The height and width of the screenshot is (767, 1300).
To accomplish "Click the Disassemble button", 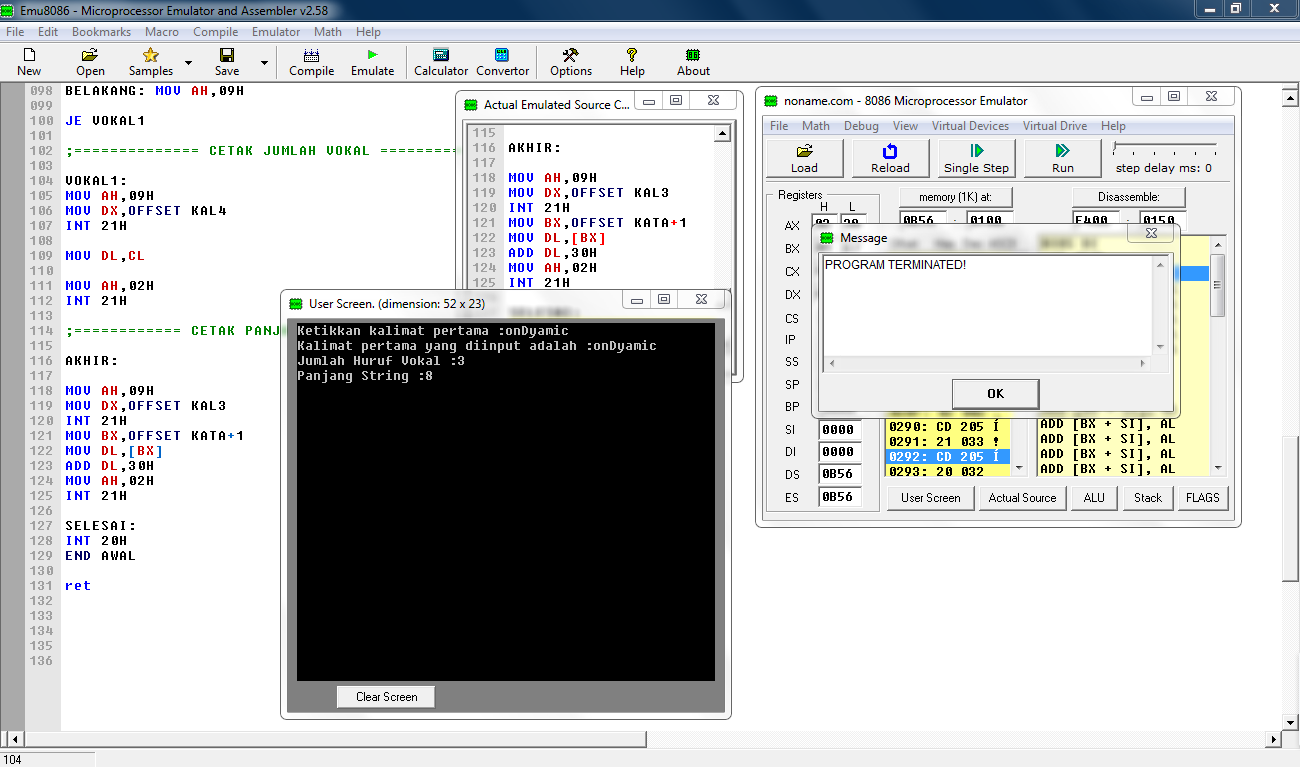I will point(1129,197).
